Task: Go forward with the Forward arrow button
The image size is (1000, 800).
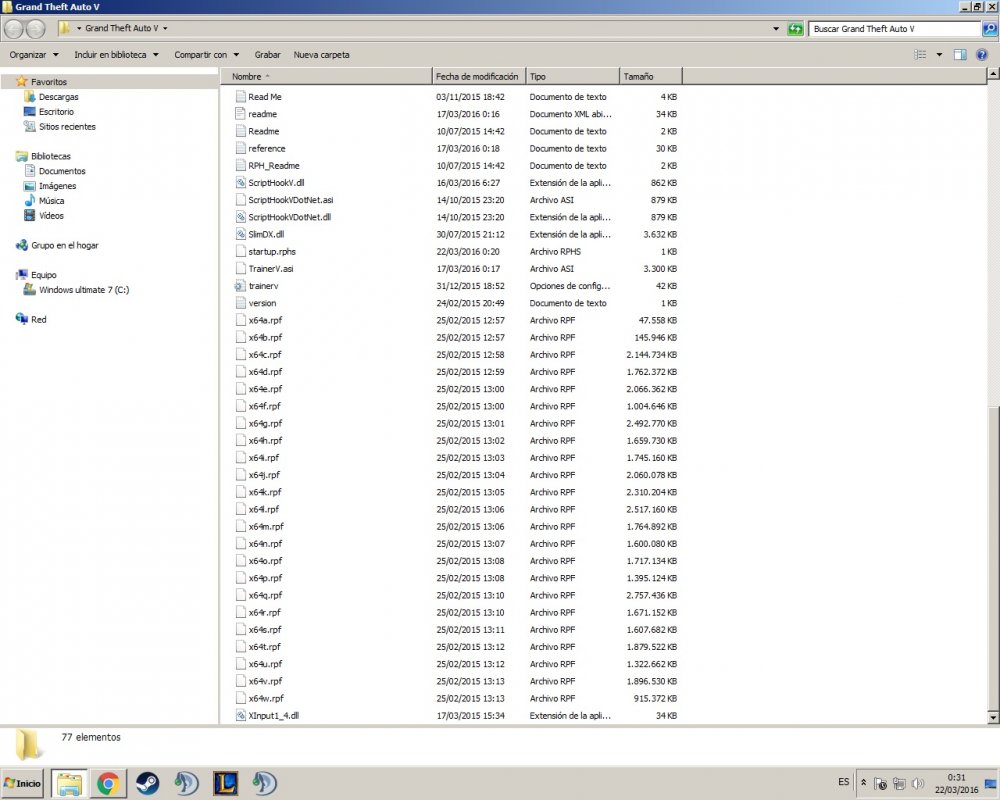Action: pyautogui.click(x=35, y=29)
